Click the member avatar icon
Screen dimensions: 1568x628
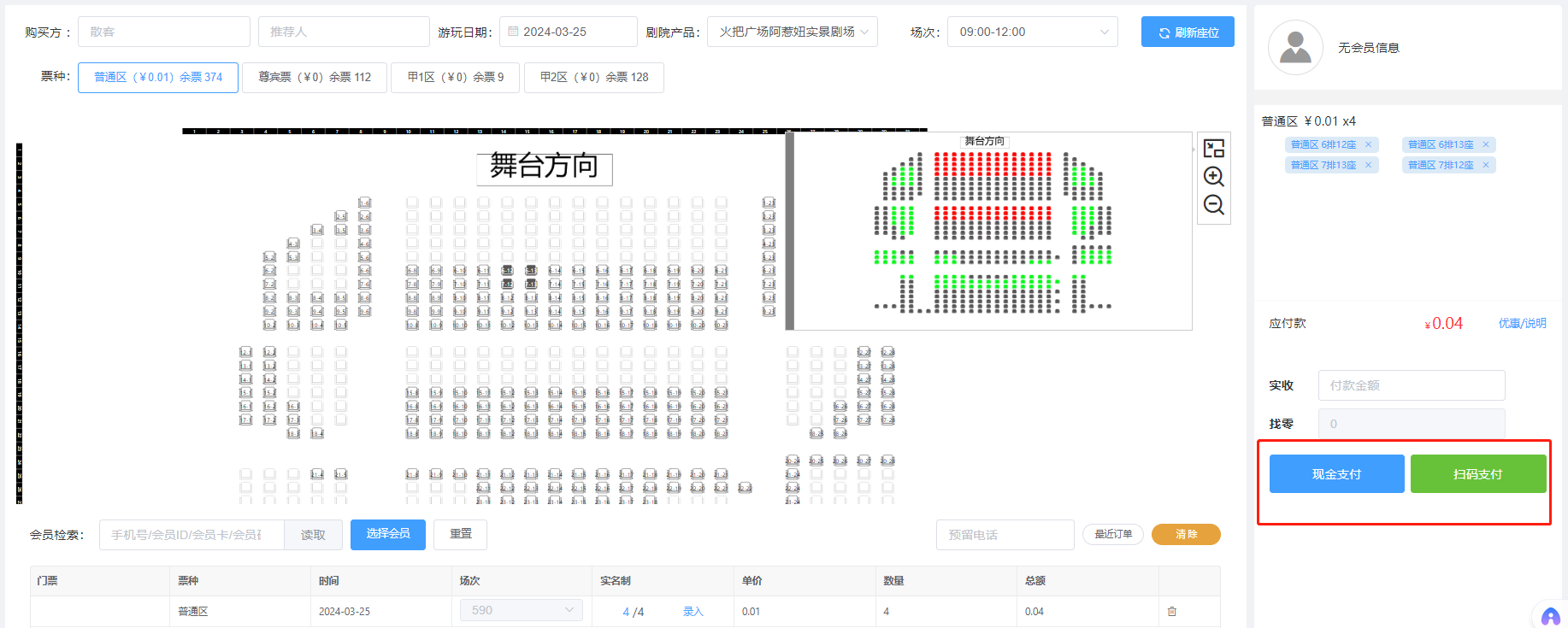tap(1295, 48)
